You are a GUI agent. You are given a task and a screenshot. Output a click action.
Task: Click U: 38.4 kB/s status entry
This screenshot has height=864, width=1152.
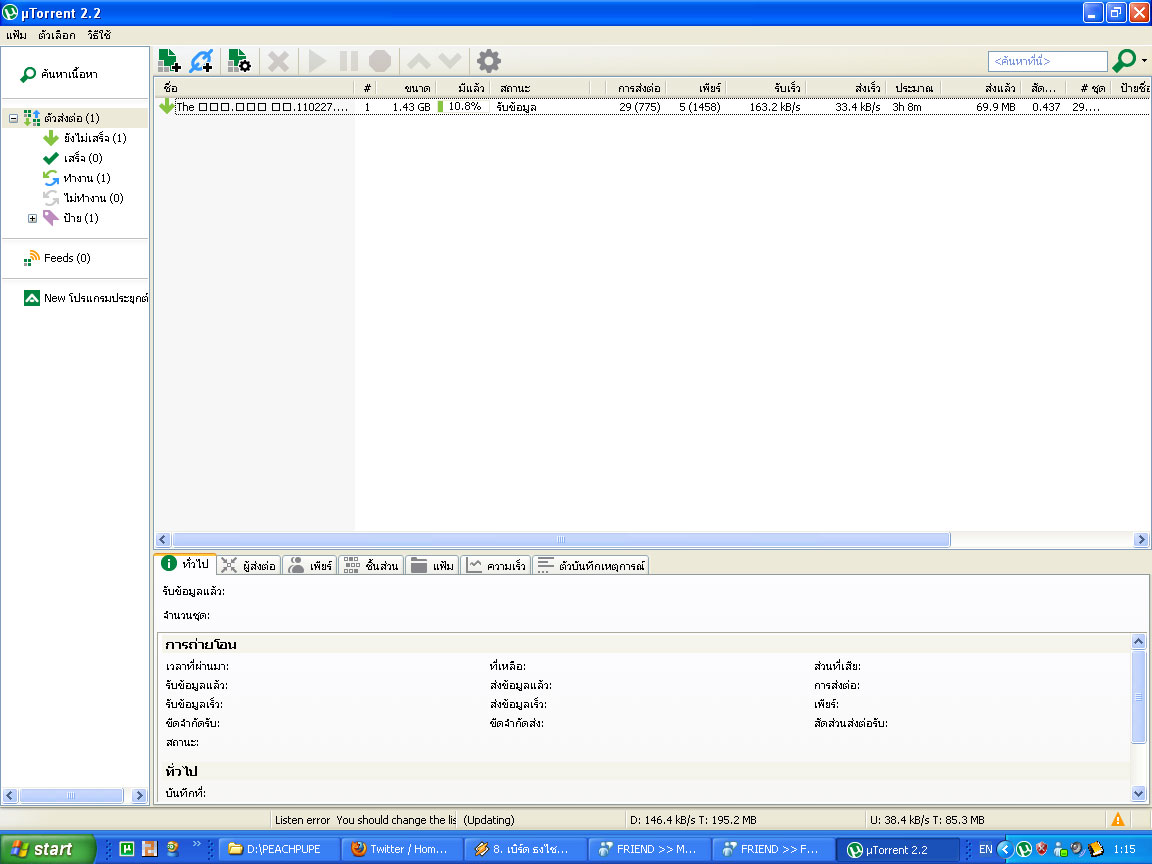(927, 820)
